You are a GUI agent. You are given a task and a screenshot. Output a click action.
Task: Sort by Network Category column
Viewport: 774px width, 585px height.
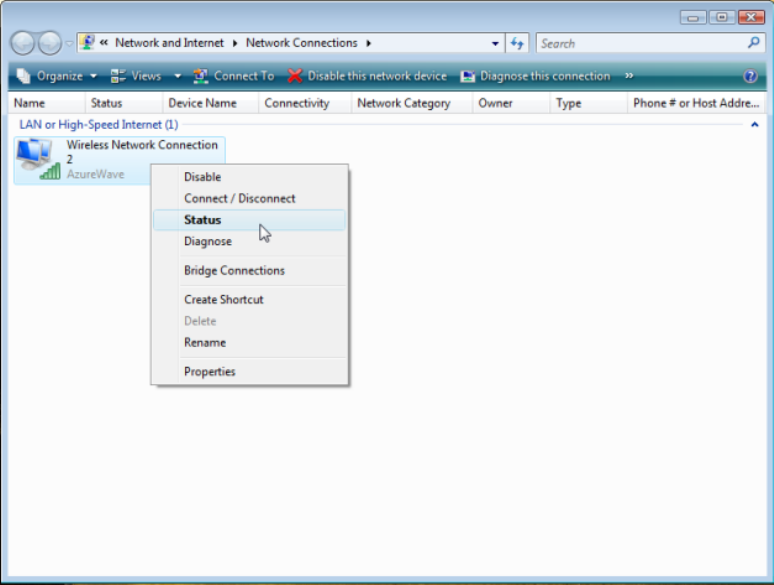tap(412, 103)
